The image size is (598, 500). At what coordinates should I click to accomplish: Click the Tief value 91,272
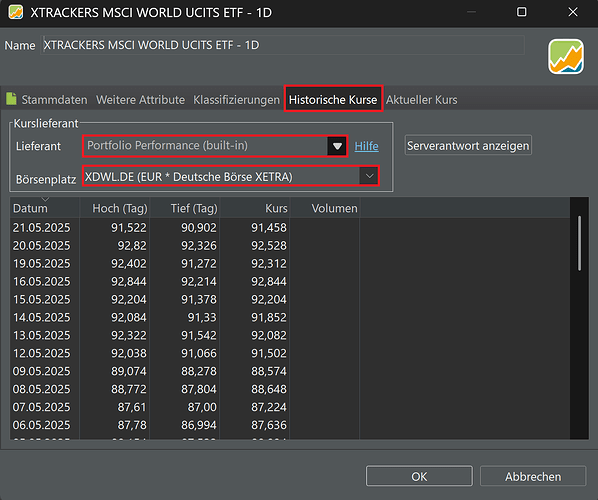(199, 264)
